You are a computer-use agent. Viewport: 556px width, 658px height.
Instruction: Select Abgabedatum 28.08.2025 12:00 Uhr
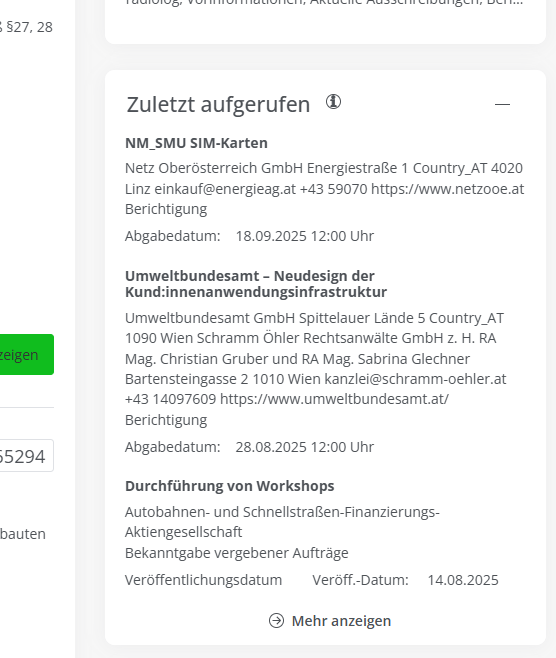tap(249, 447)
